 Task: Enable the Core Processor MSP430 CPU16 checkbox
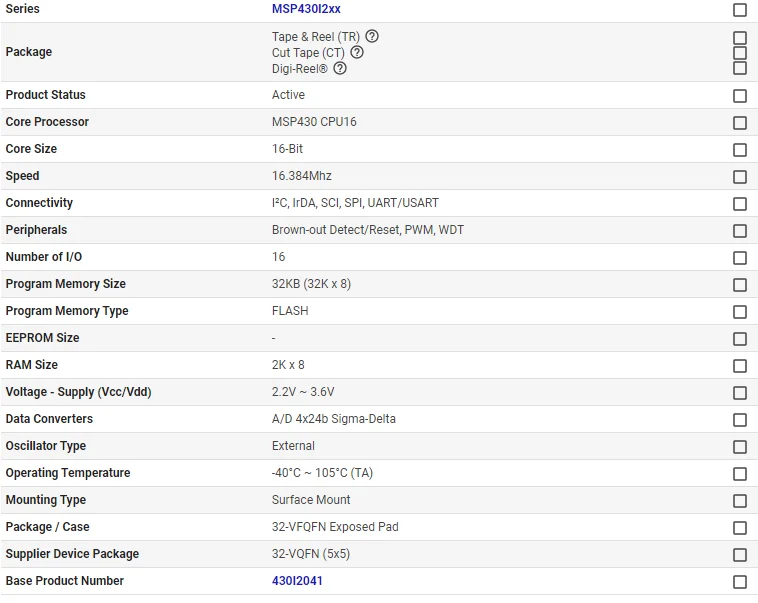coord(740,123)
